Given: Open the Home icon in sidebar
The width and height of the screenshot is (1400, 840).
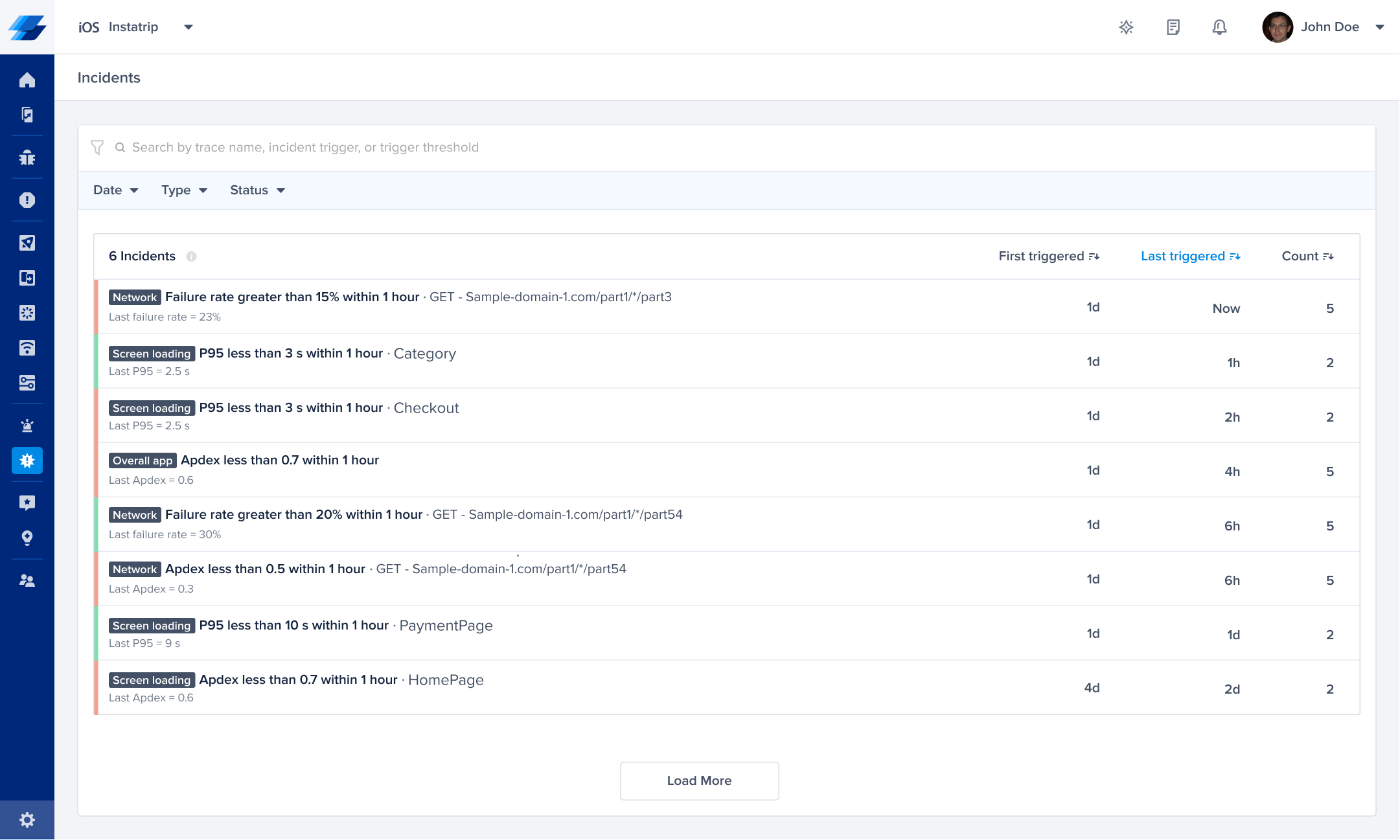Looking at the screenshot, I should [27, 80].
